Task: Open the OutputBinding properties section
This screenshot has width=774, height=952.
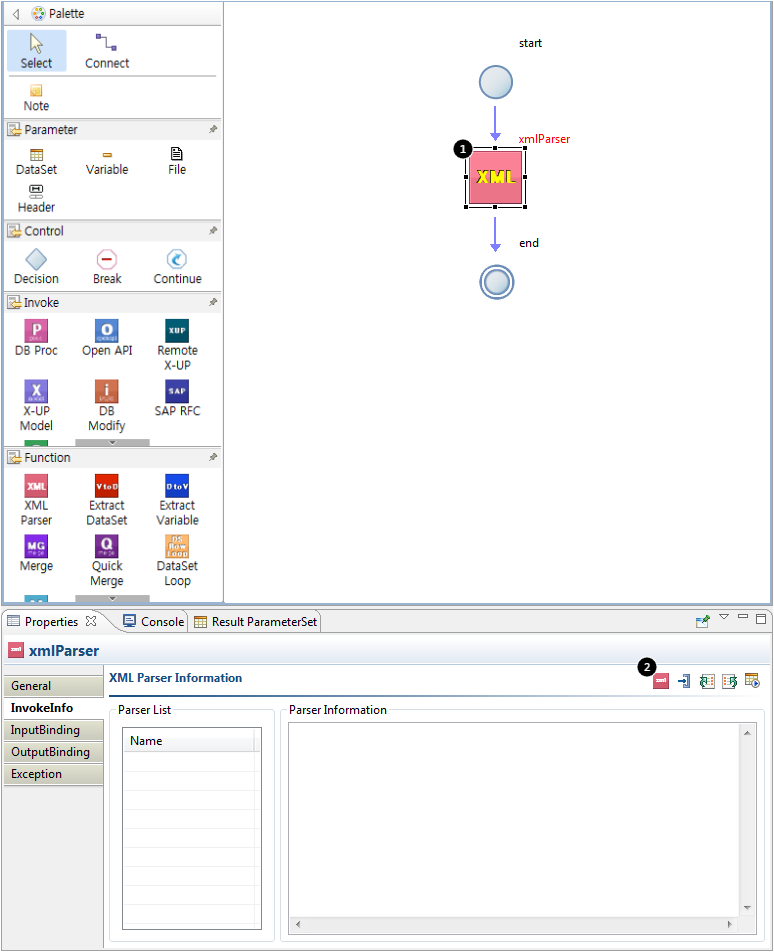Action: (x=53, y=752)
